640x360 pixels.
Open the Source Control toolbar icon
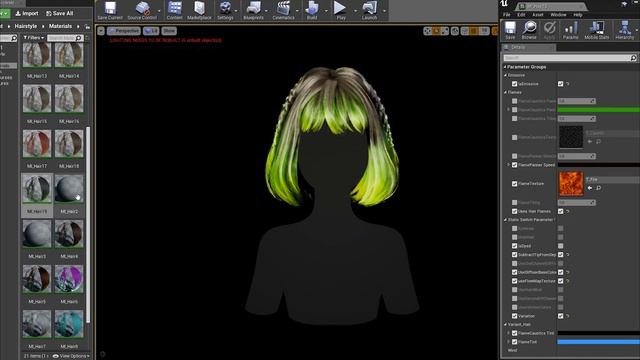[142, 10]
